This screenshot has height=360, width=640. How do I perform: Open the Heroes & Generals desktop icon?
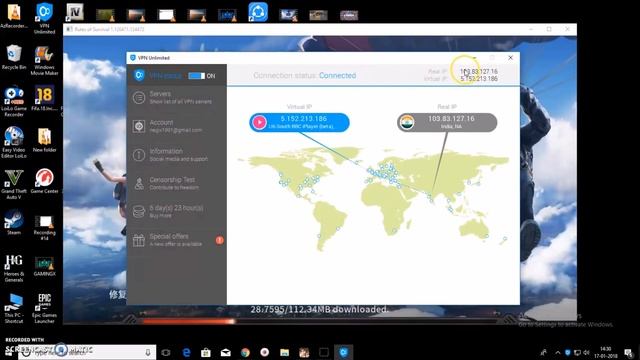tap(14, 268)
